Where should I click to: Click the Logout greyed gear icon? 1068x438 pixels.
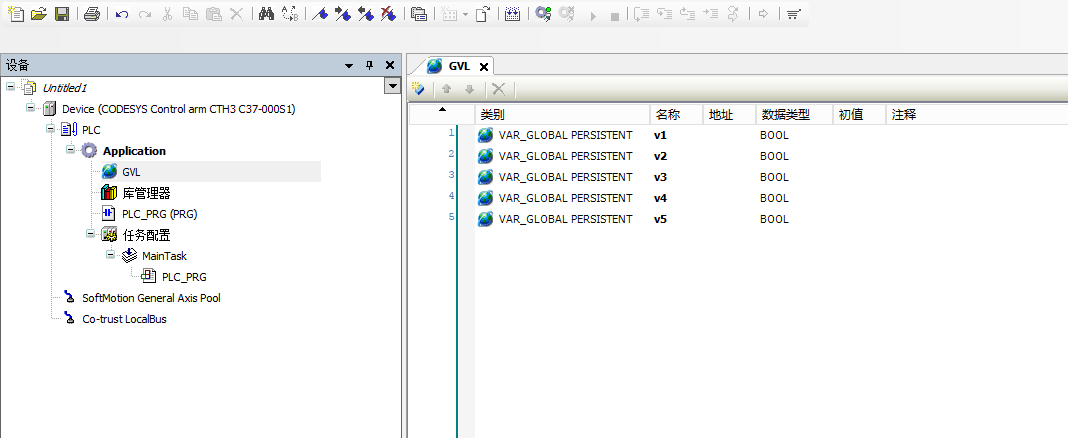coord(566,14)
